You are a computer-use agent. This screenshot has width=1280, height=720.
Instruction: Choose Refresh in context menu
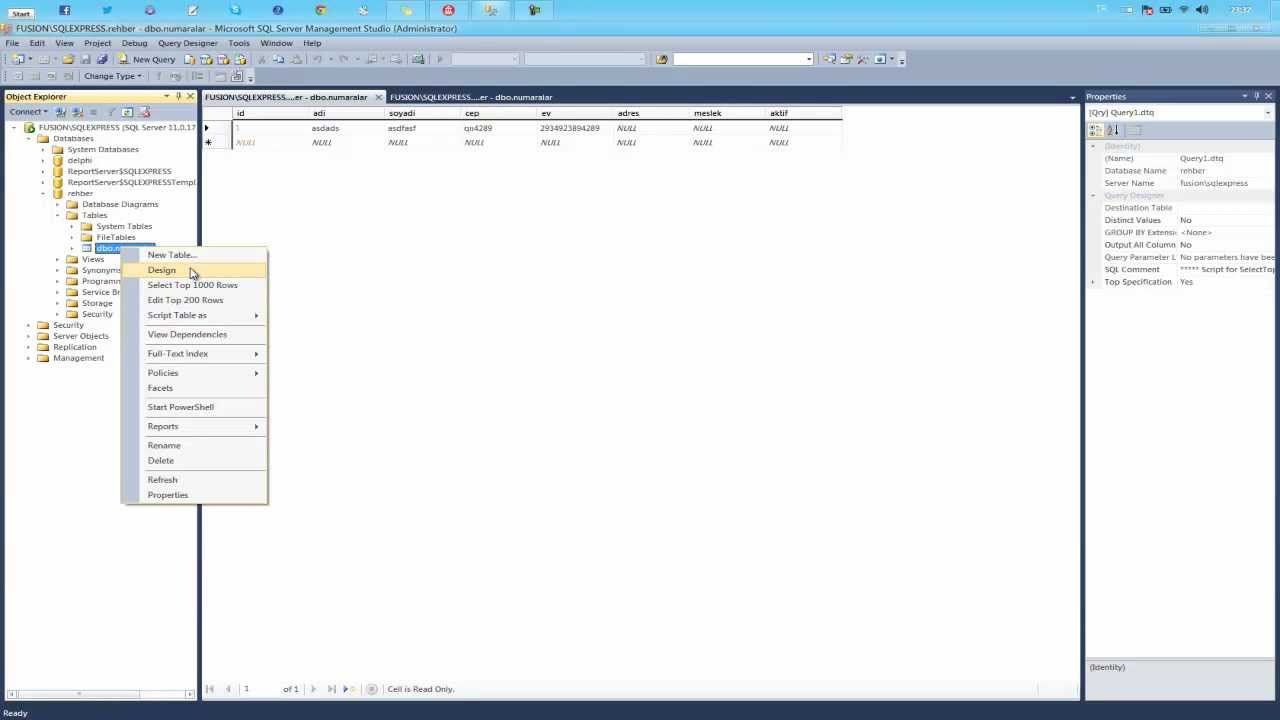pyautogui.click(x=195, y=480)
